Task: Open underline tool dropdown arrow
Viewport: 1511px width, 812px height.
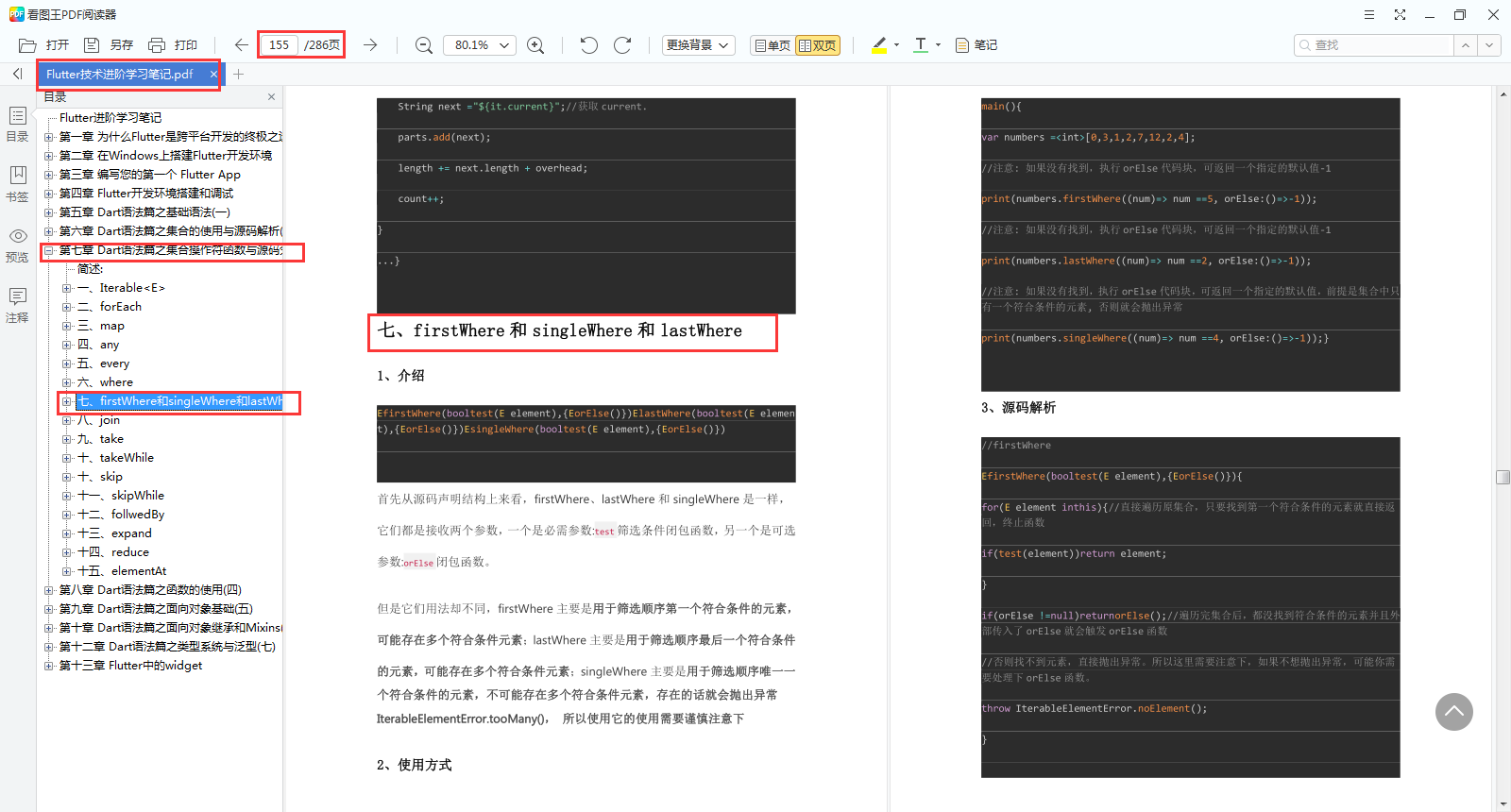Action: point(938,45)
